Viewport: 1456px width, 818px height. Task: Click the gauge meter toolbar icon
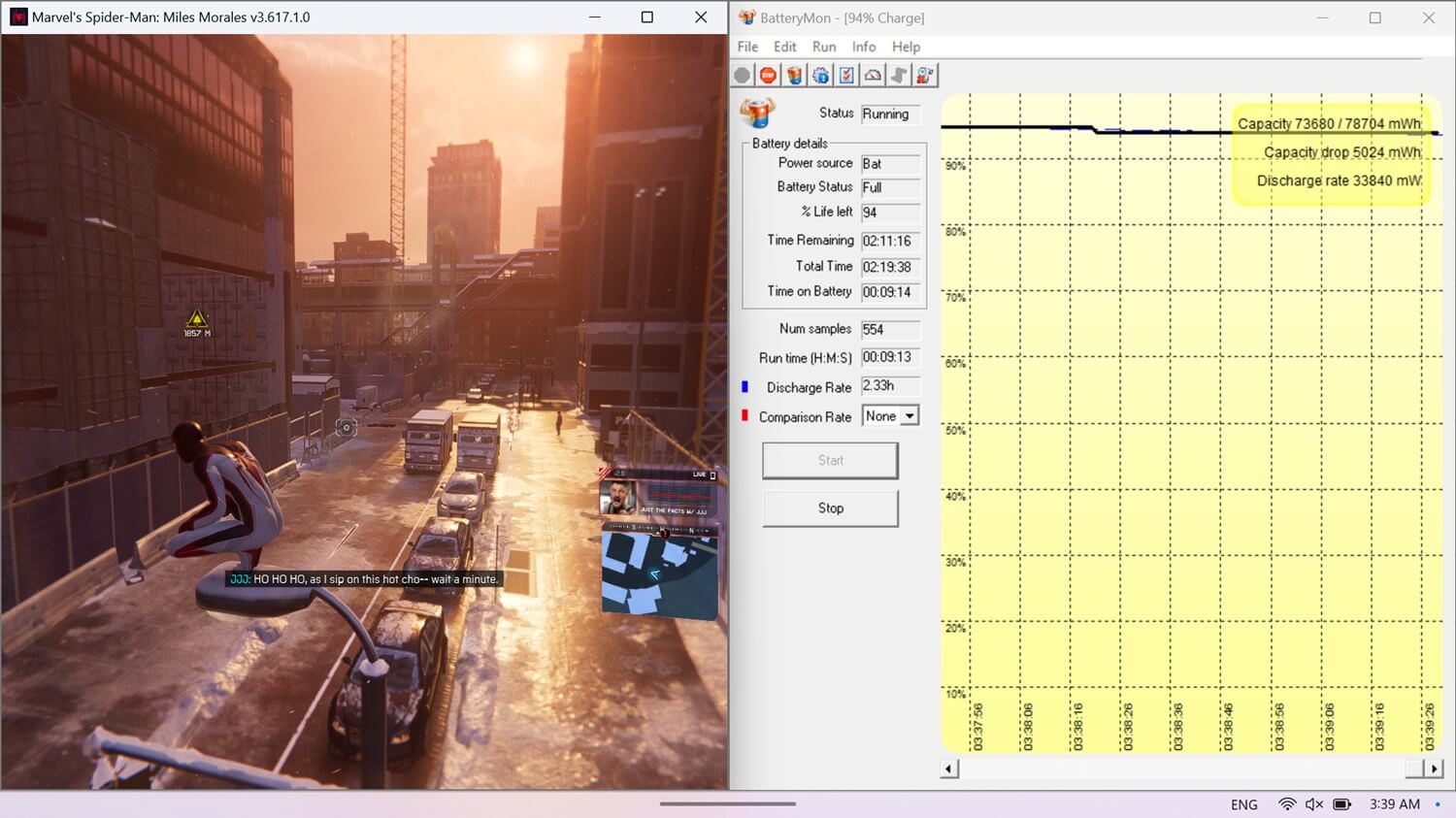pos(873,76)
